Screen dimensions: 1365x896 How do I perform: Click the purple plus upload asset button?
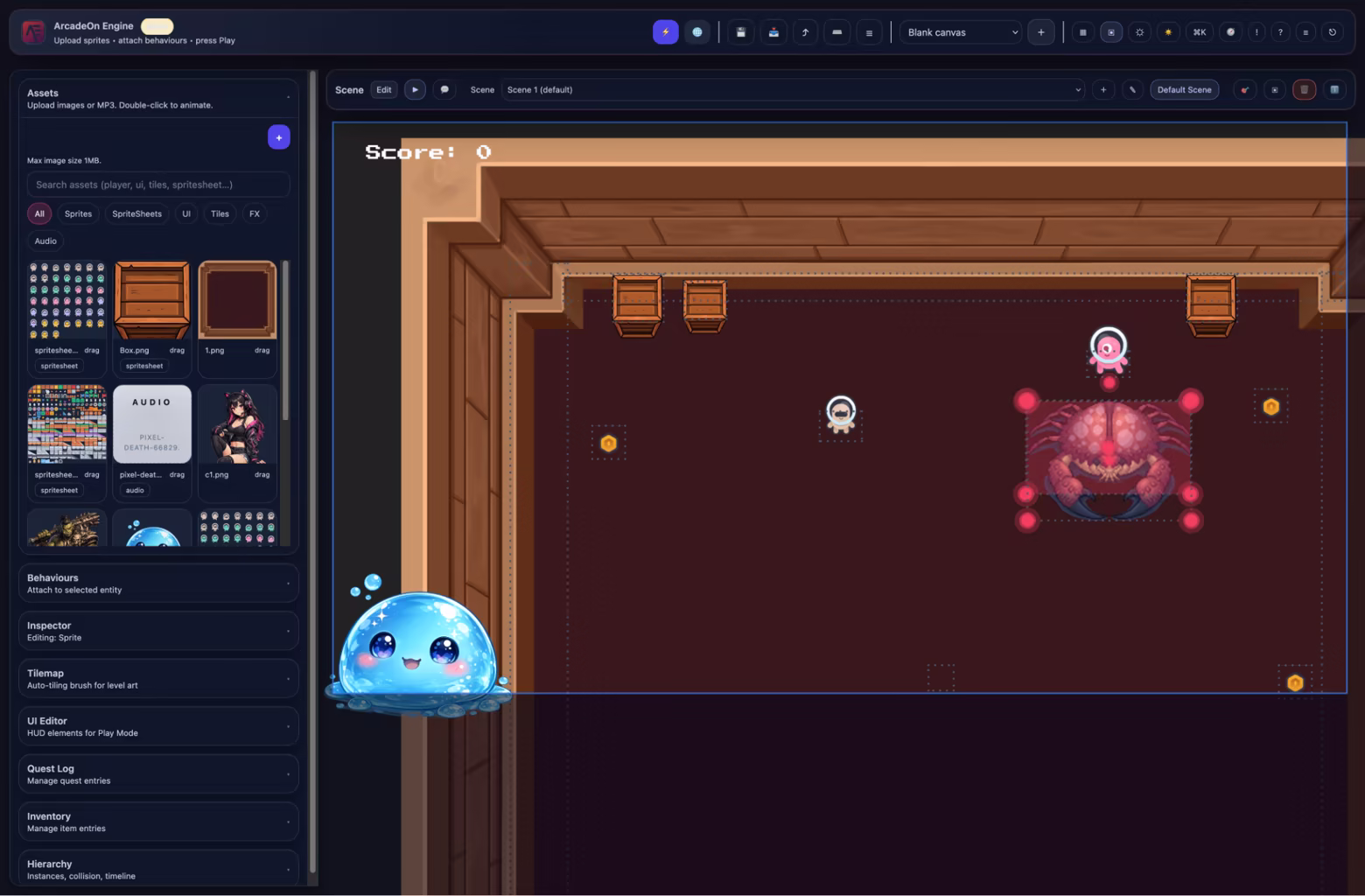point(278,137)
